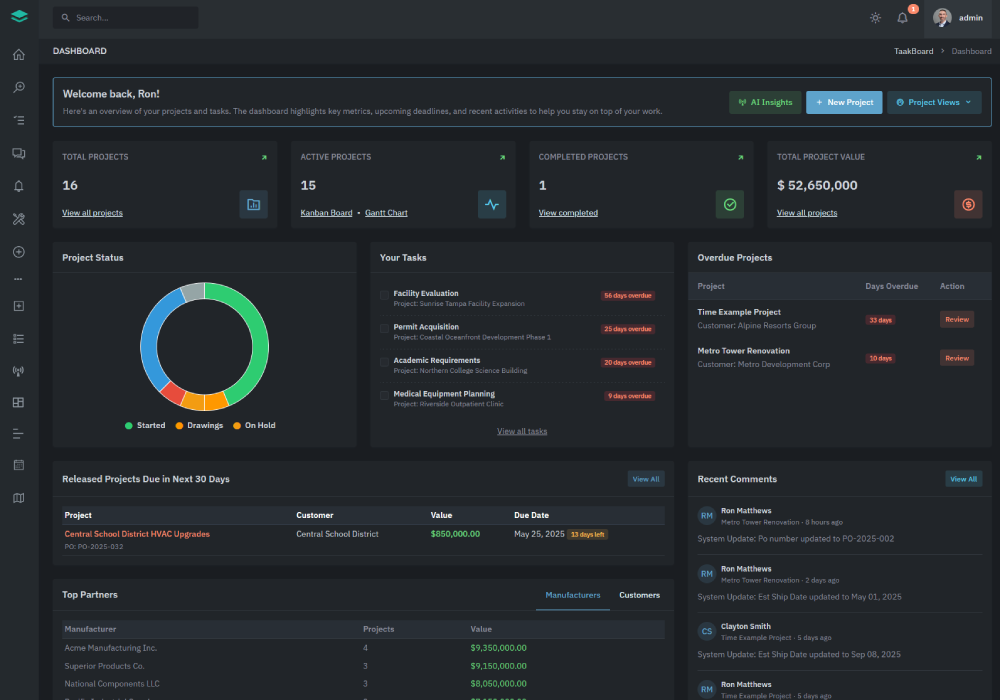Open the calendar icon in sidebar
1000x700 pixels.
18,465
